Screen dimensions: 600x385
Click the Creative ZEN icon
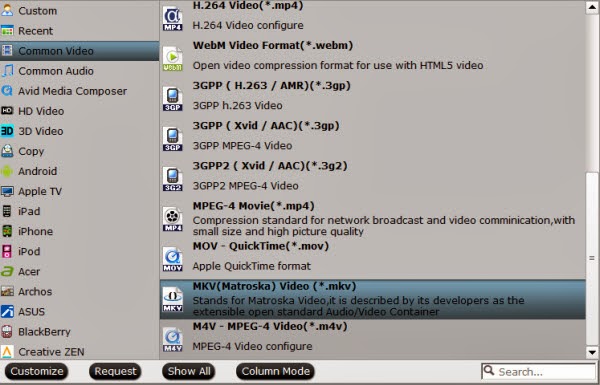7,351
